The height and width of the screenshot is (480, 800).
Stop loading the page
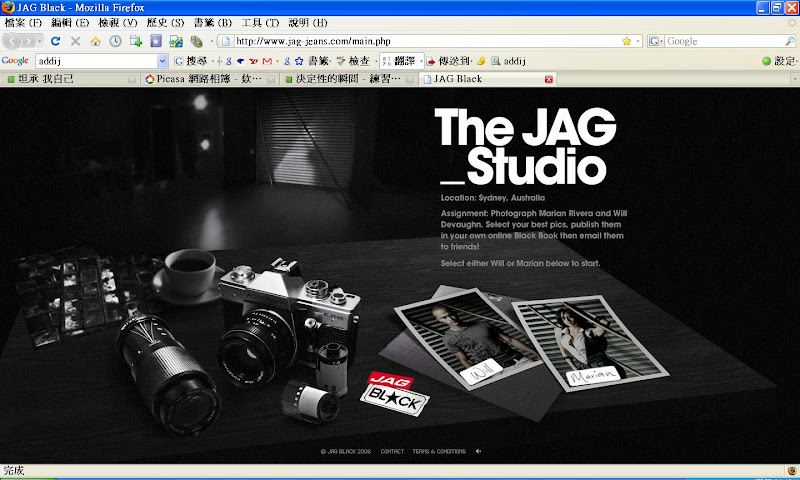[x=76, y=41]
